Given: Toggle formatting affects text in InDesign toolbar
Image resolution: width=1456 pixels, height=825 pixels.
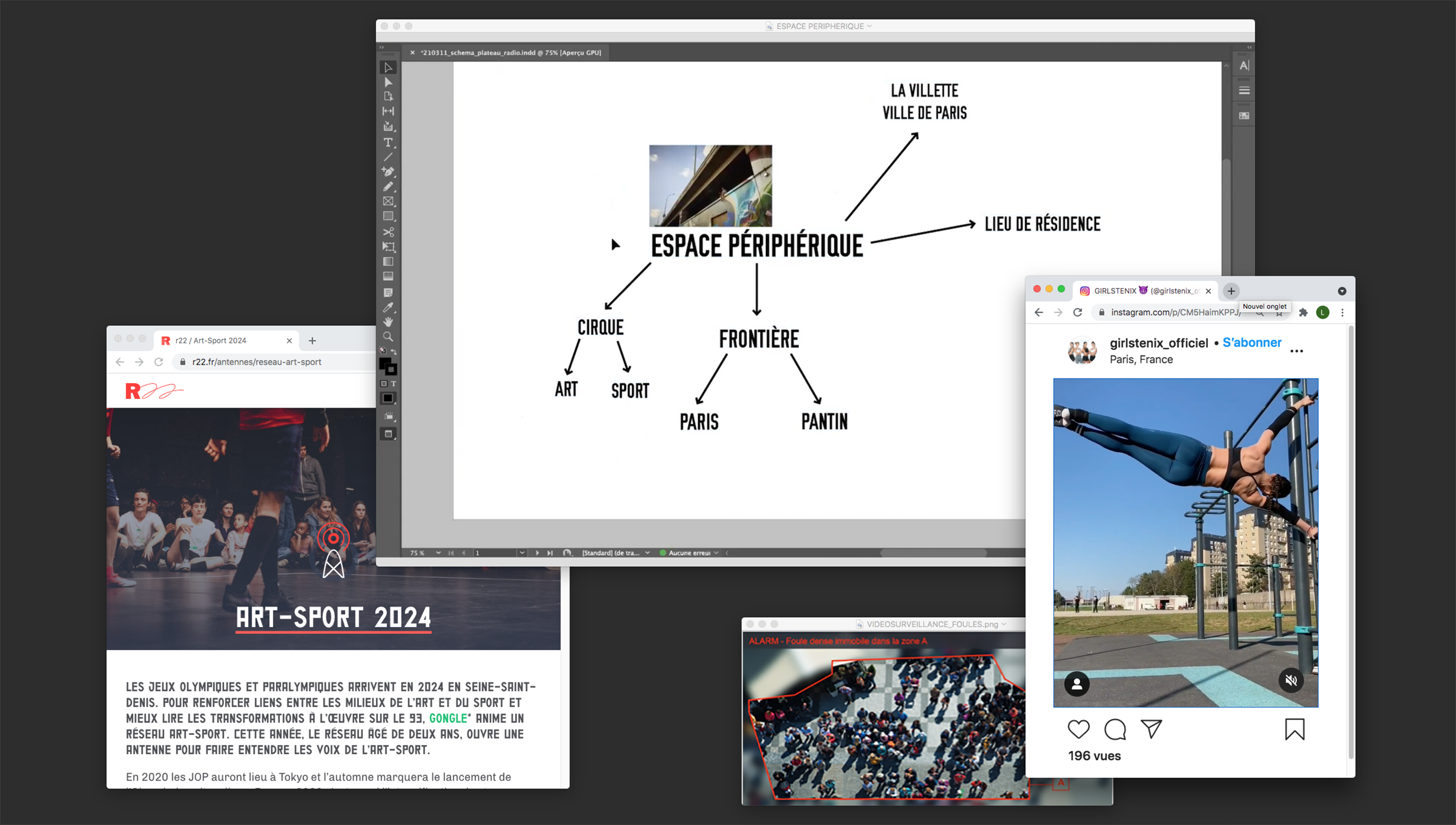Looking at the screenshot, I should [394, 384].
